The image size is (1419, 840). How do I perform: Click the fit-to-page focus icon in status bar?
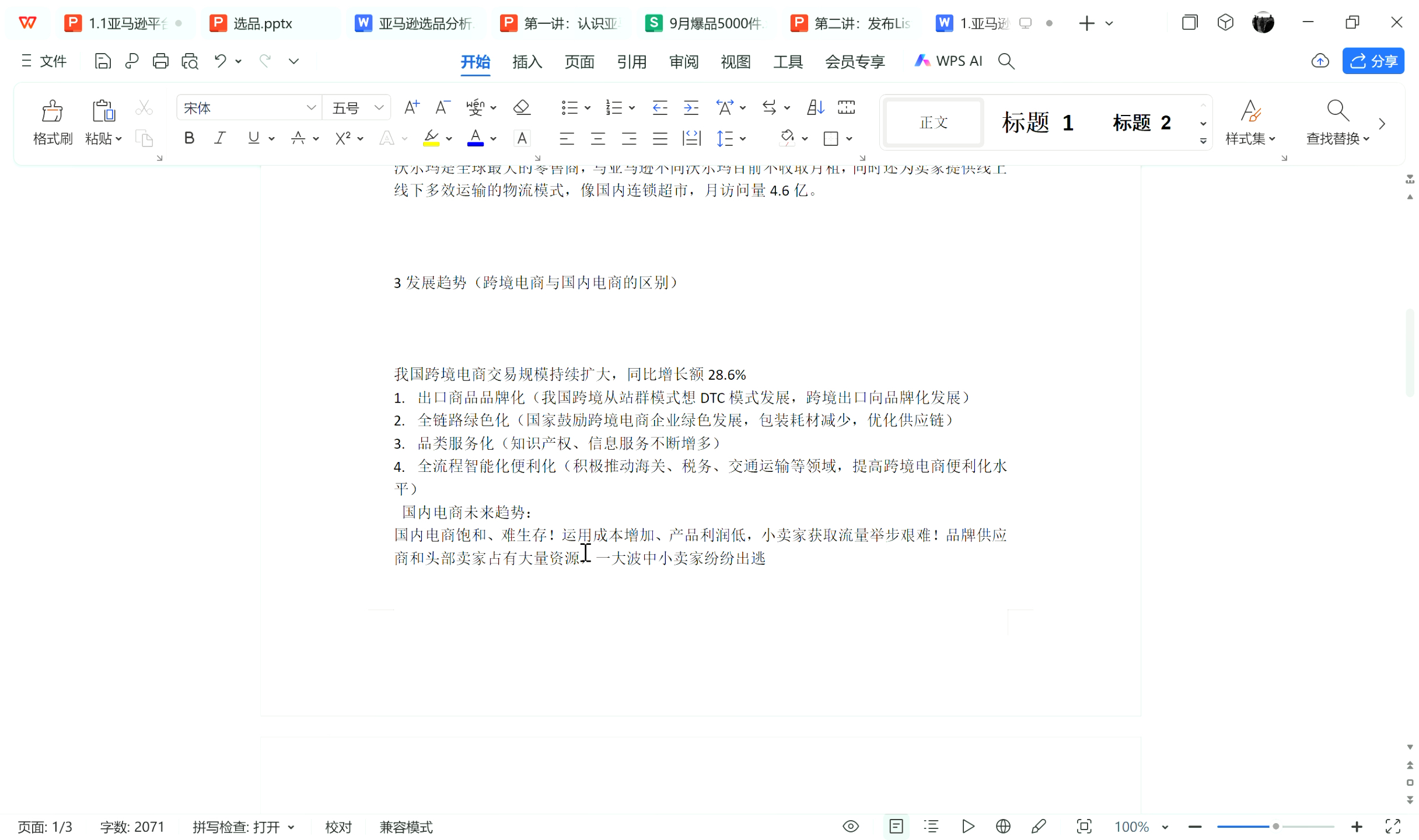coord(1084,827)
